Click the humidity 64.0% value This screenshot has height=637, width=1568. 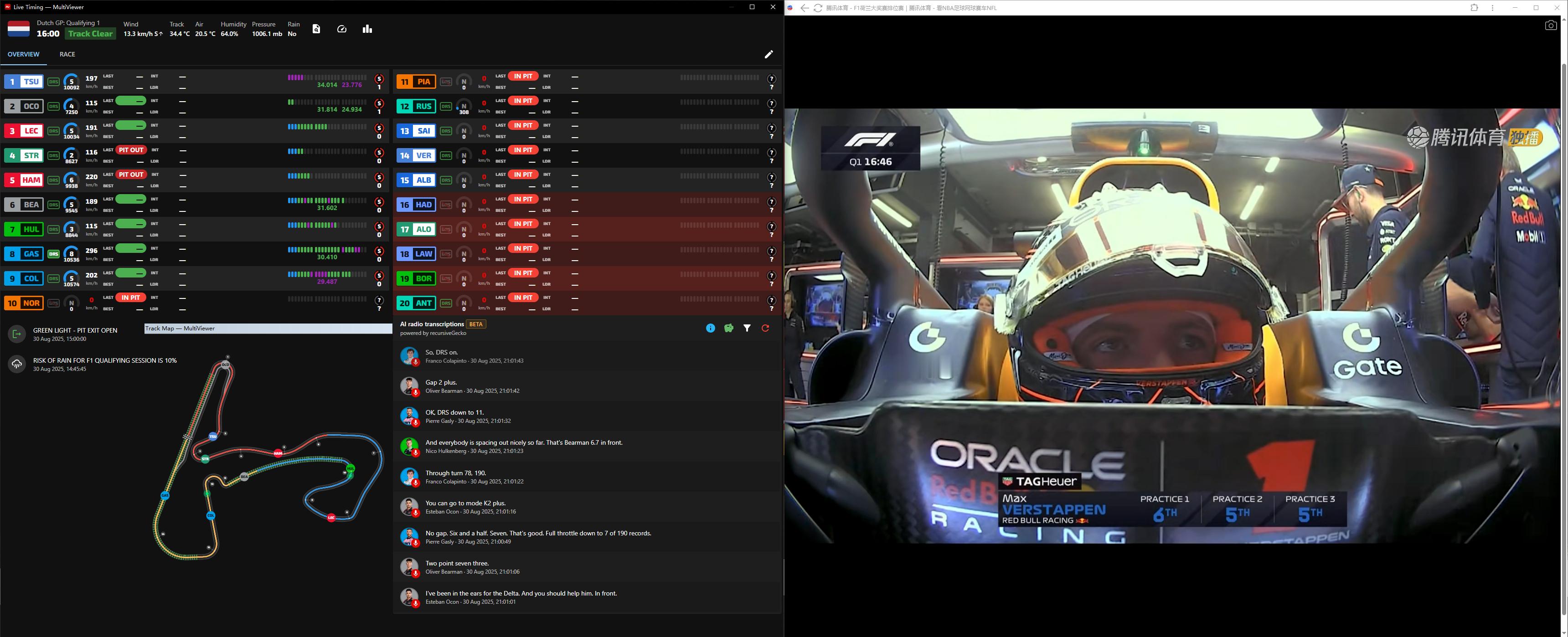pyautogui.click(x=229, y=34)
